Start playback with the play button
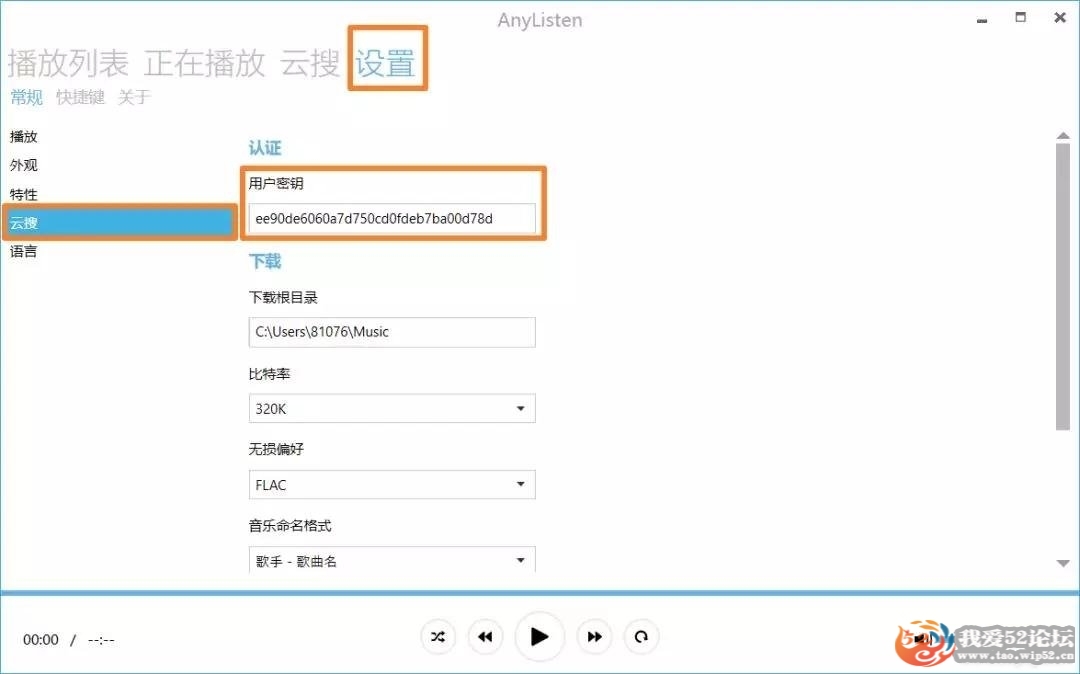Image resolution: width=1080 pixels, height=674 pixels. 539,637
